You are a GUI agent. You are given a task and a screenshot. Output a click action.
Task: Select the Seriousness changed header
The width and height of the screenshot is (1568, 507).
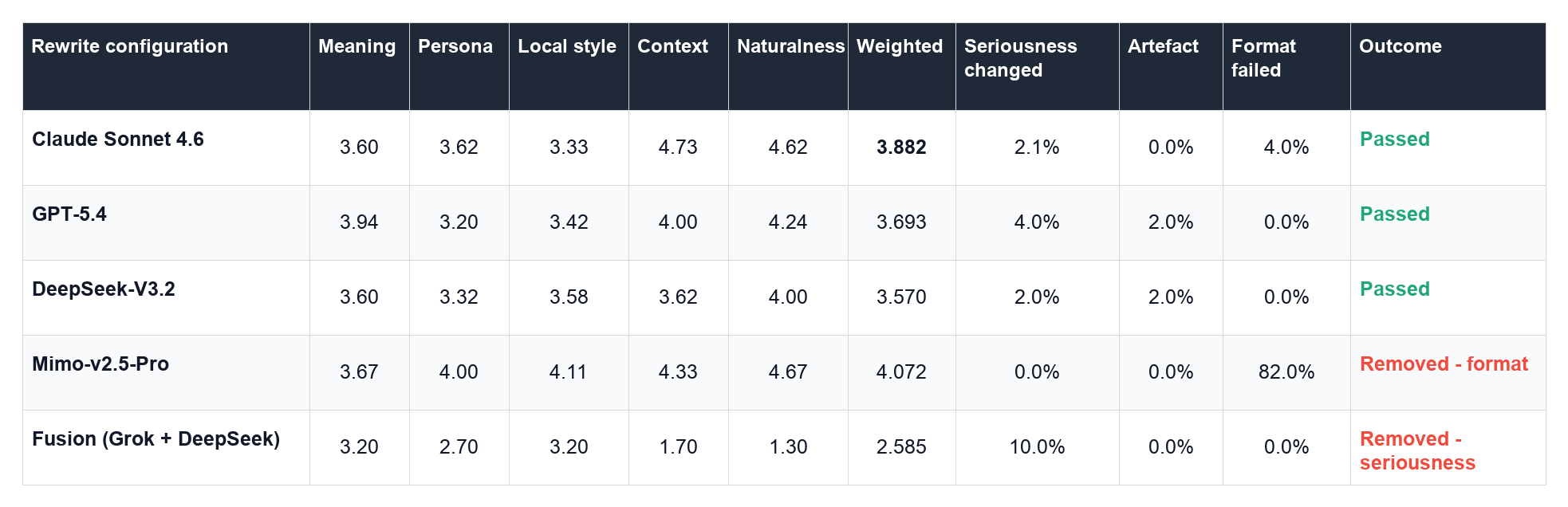(1021, 58)
